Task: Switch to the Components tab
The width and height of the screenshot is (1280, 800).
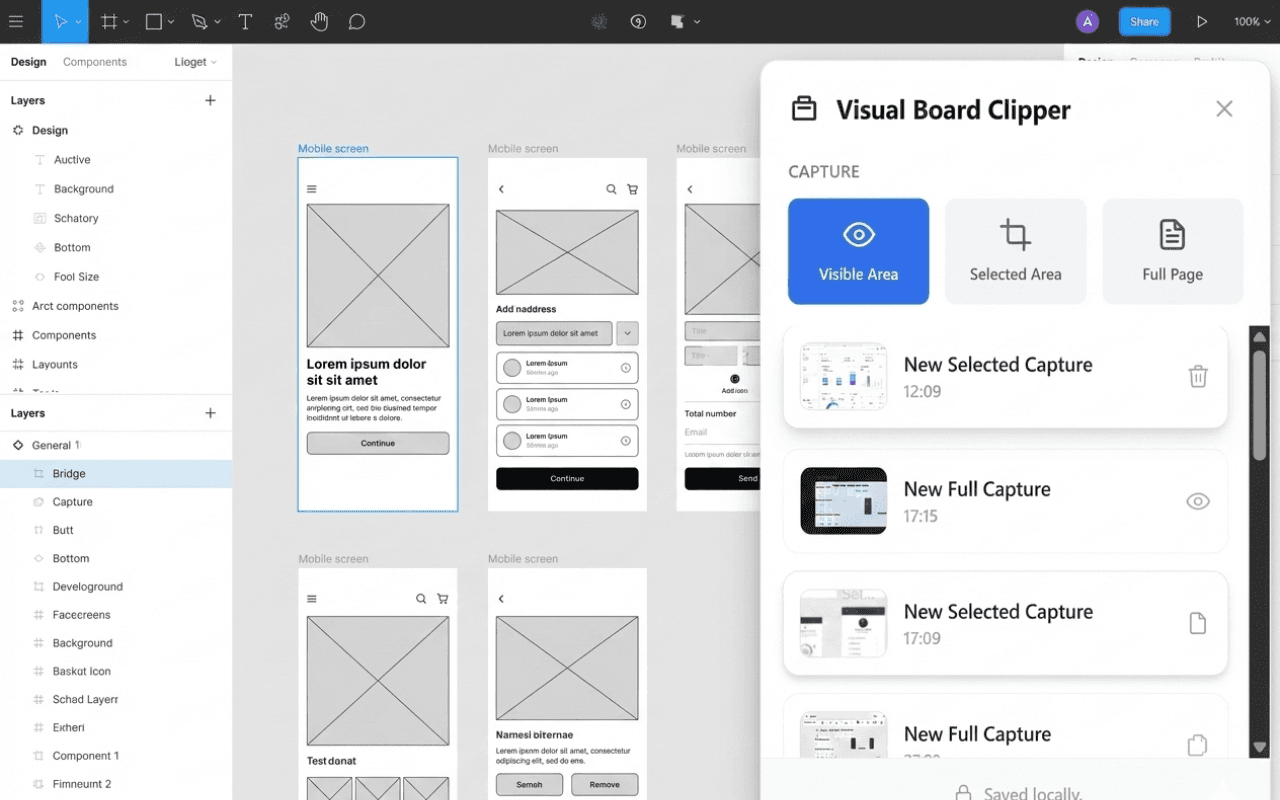Action: click(x=95, y=61)
